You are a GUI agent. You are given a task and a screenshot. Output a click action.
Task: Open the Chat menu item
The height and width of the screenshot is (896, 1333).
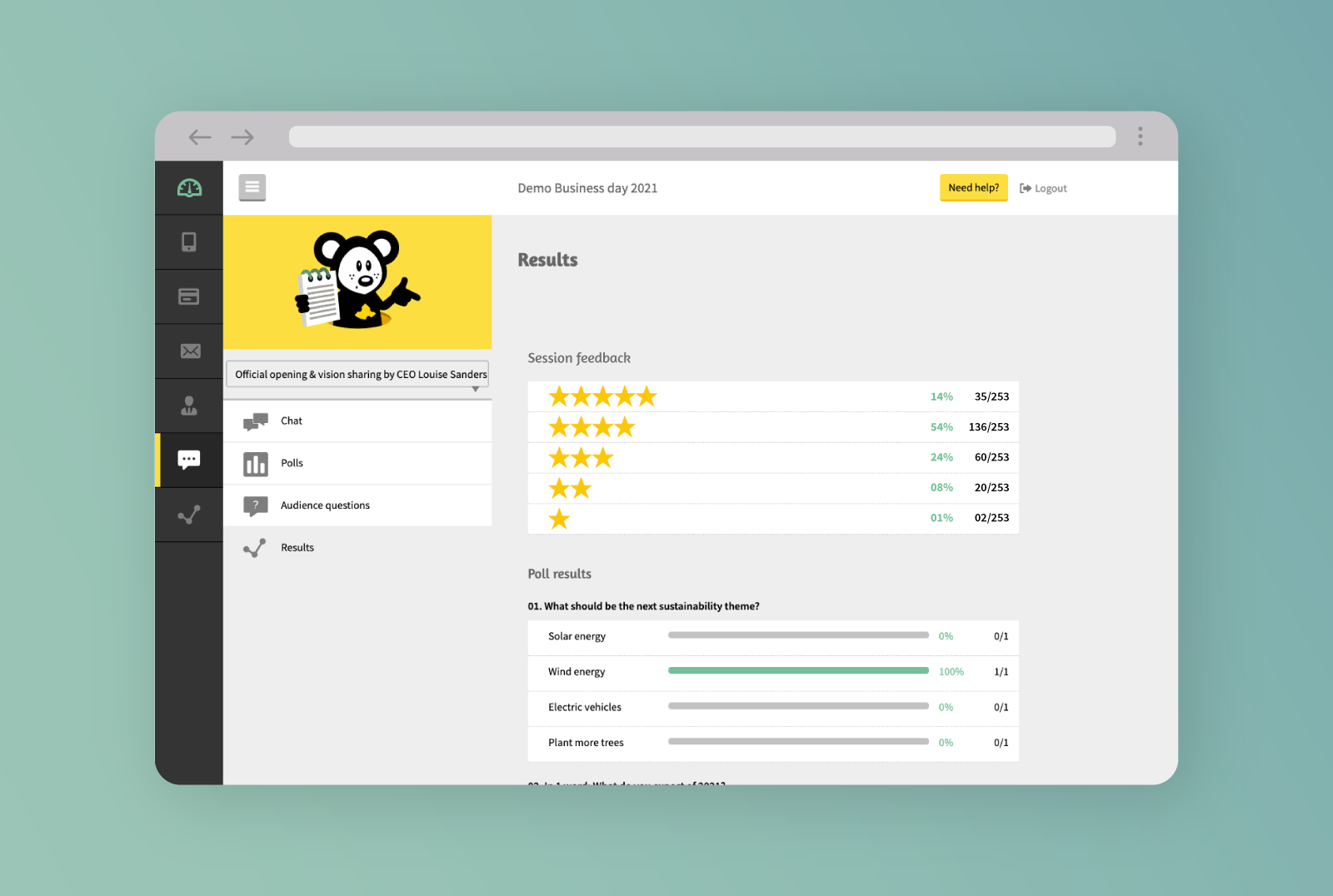[357, 421]
